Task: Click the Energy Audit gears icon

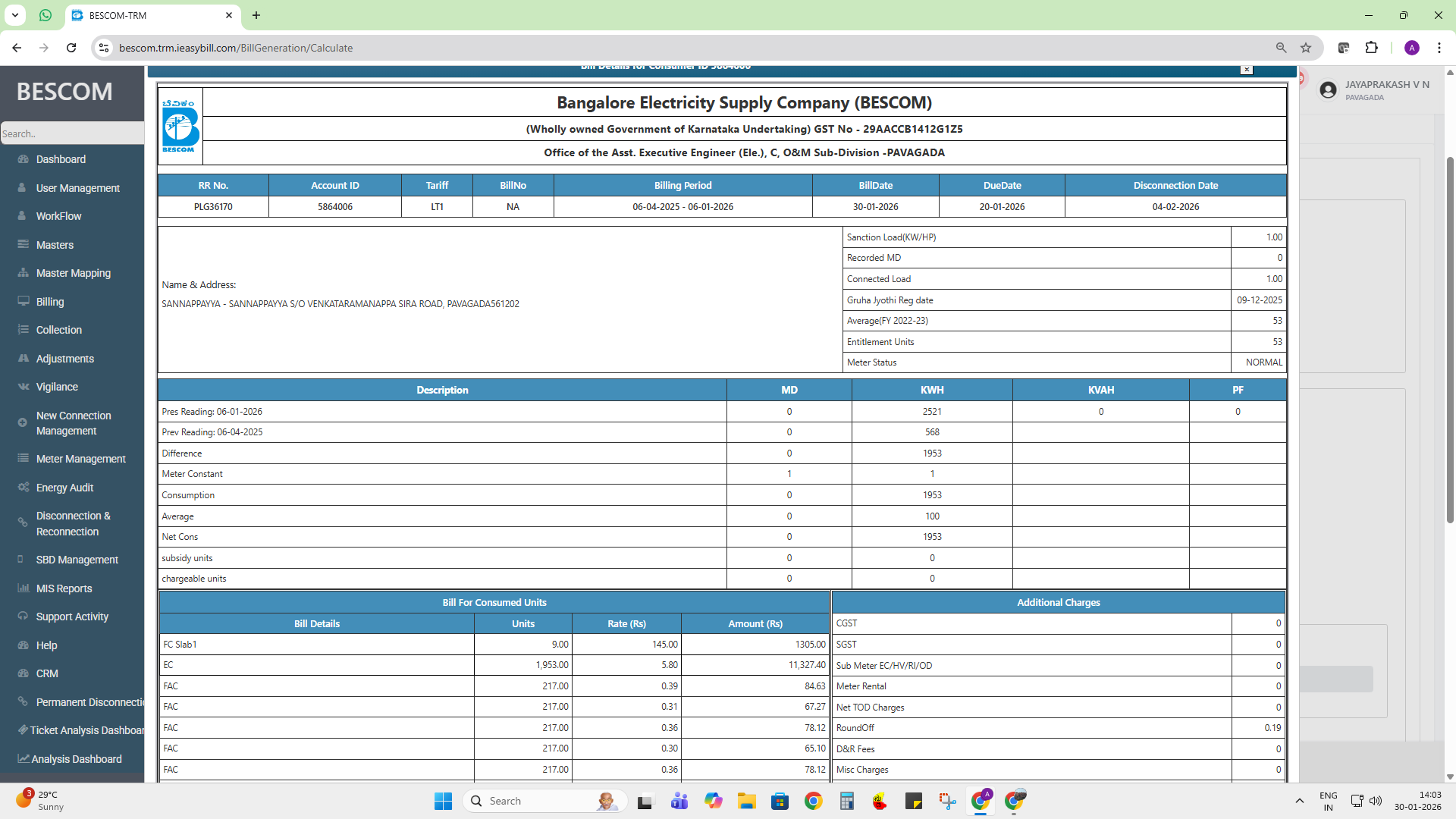Action: 23,488
